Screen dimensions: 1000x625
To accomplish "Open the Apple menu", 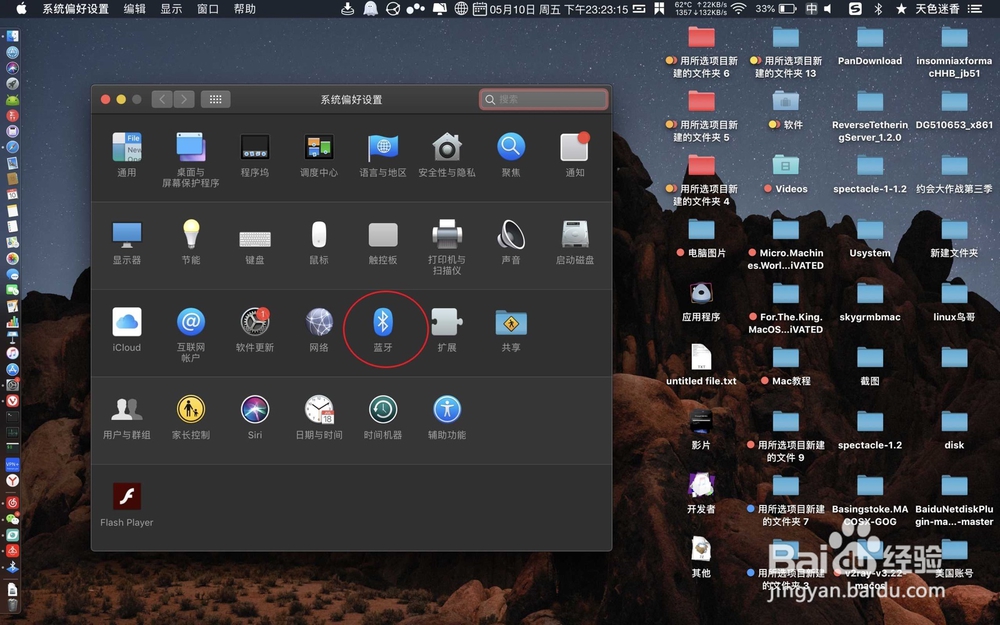I will [x=21, y=8].
